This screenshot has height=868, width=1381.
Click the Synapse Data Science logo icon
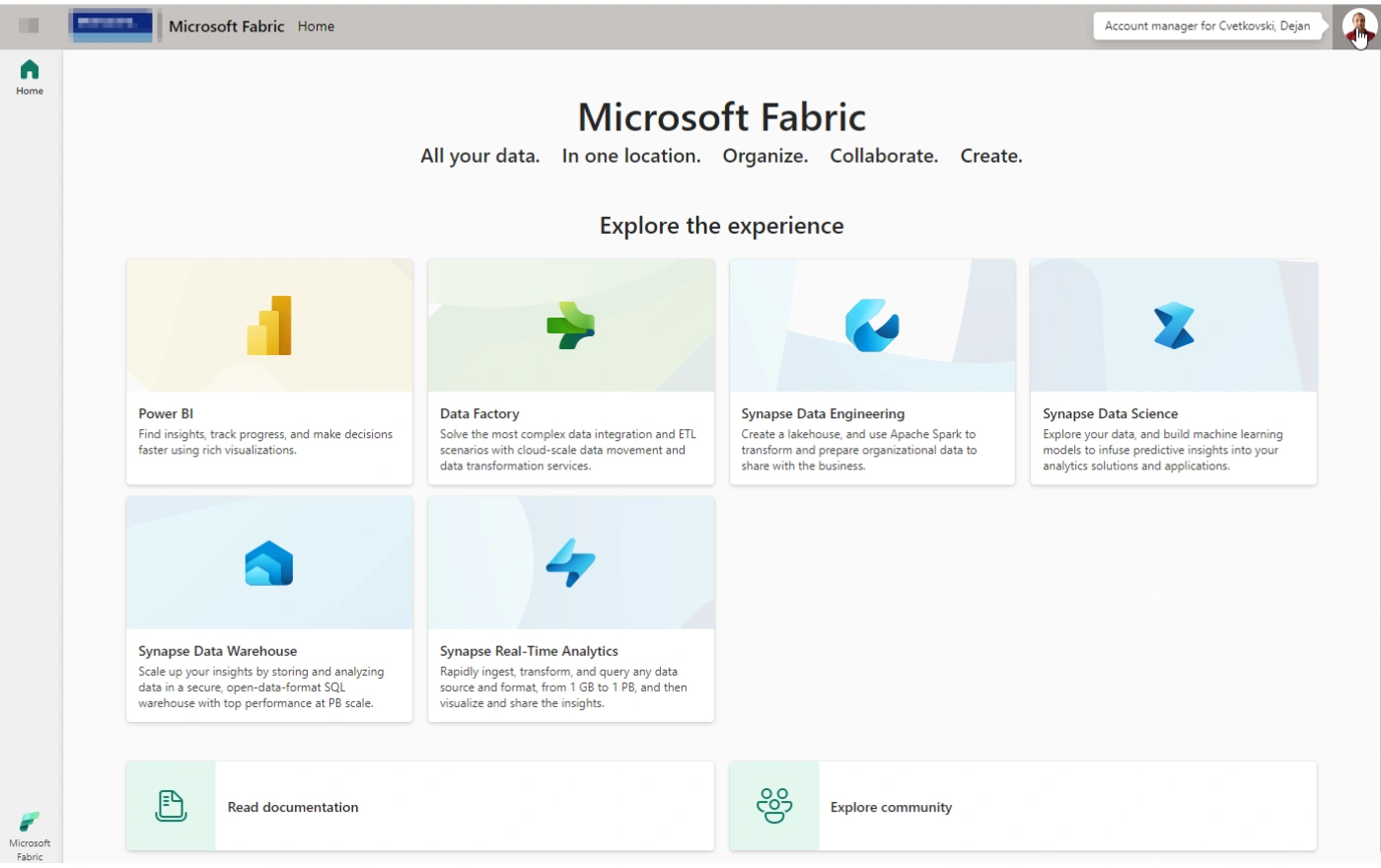[x=1174, y=325]
